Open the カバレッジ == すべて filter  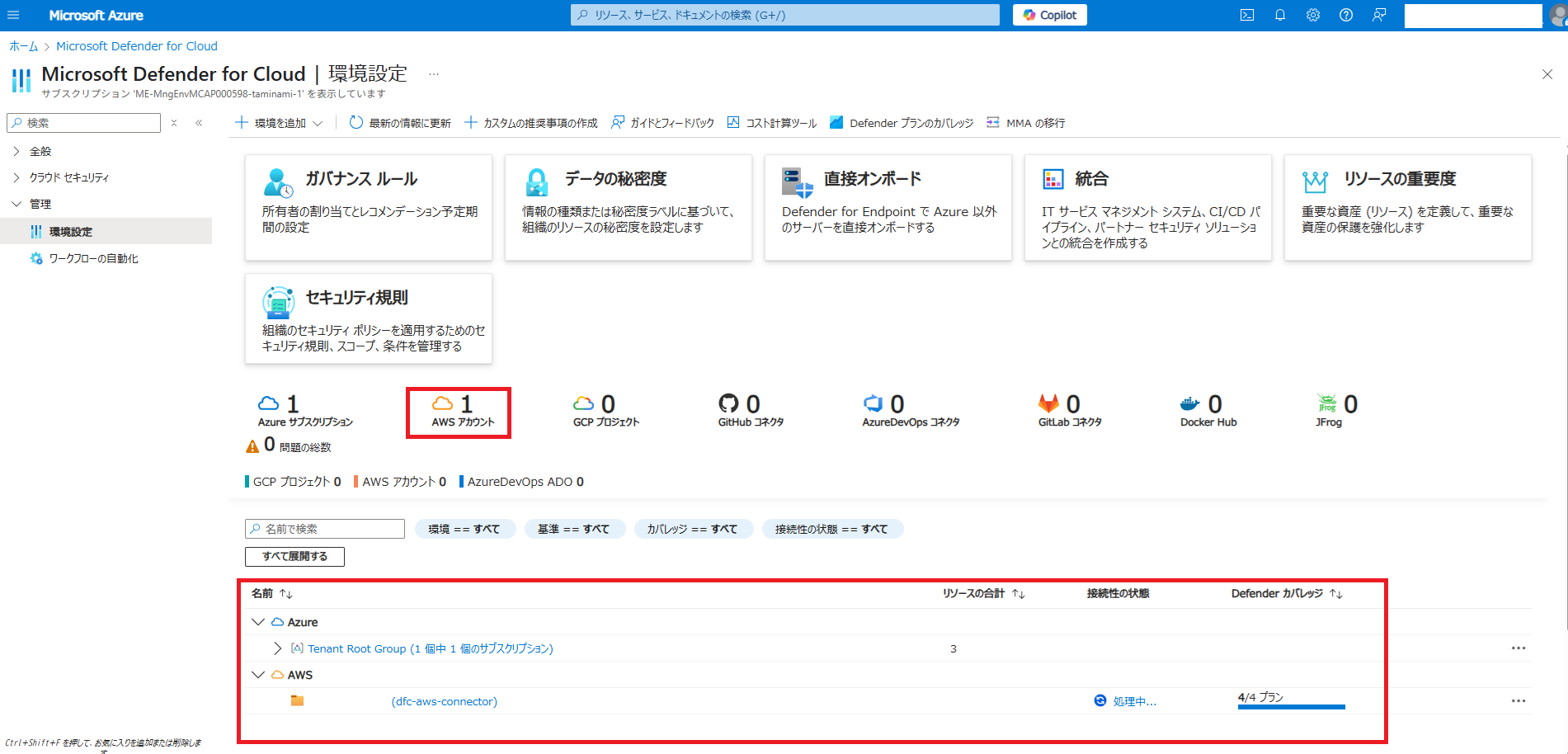pos(693,529)
